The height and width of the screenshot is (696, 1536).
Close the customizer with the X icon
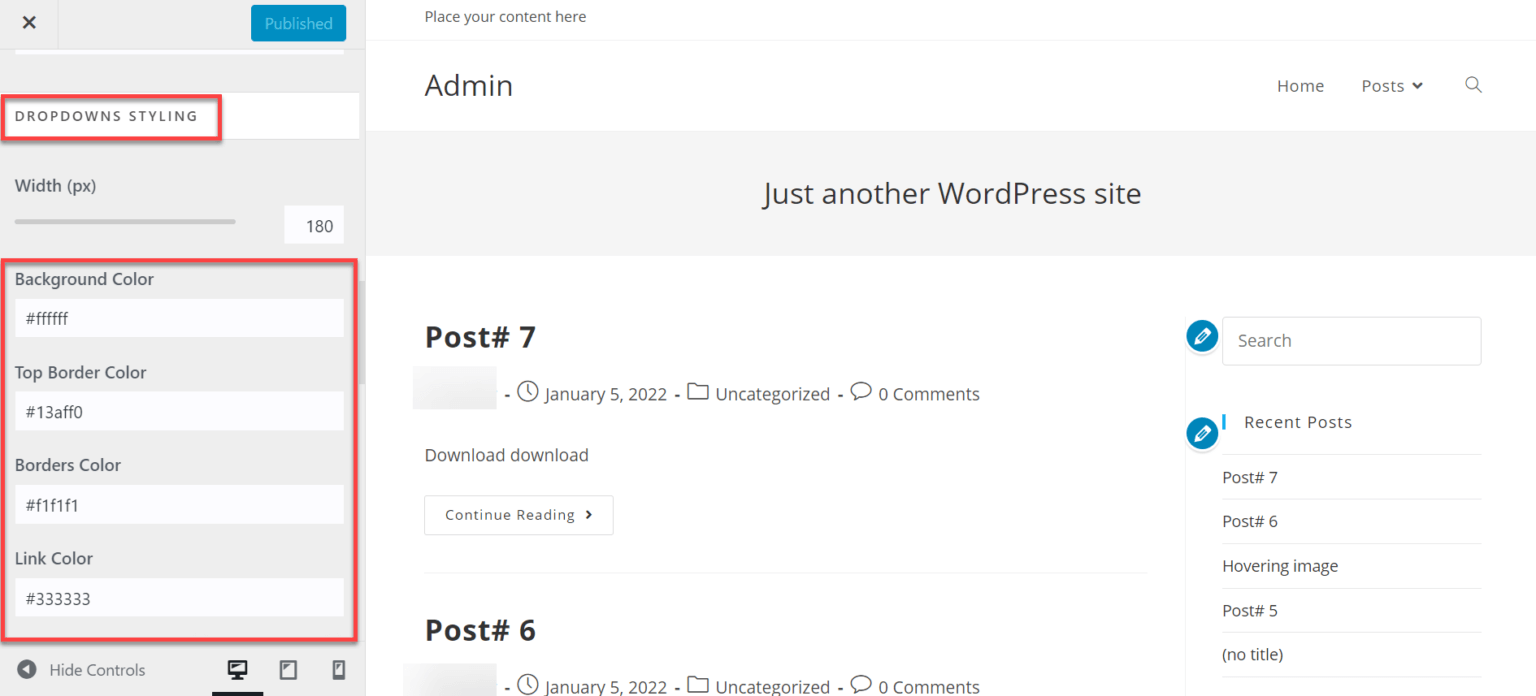[x=29, y=22]
